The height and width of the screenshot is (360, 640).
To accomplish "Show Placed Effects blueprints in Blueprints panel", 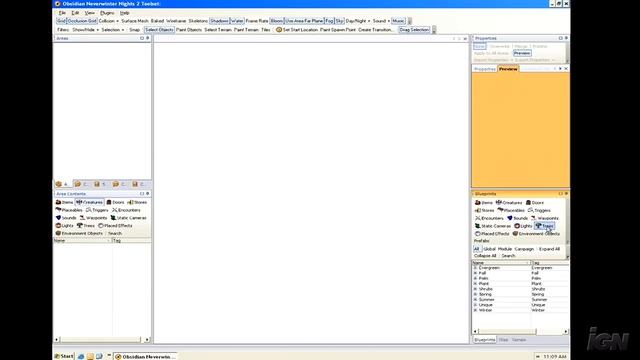I will tap(492, 233).
